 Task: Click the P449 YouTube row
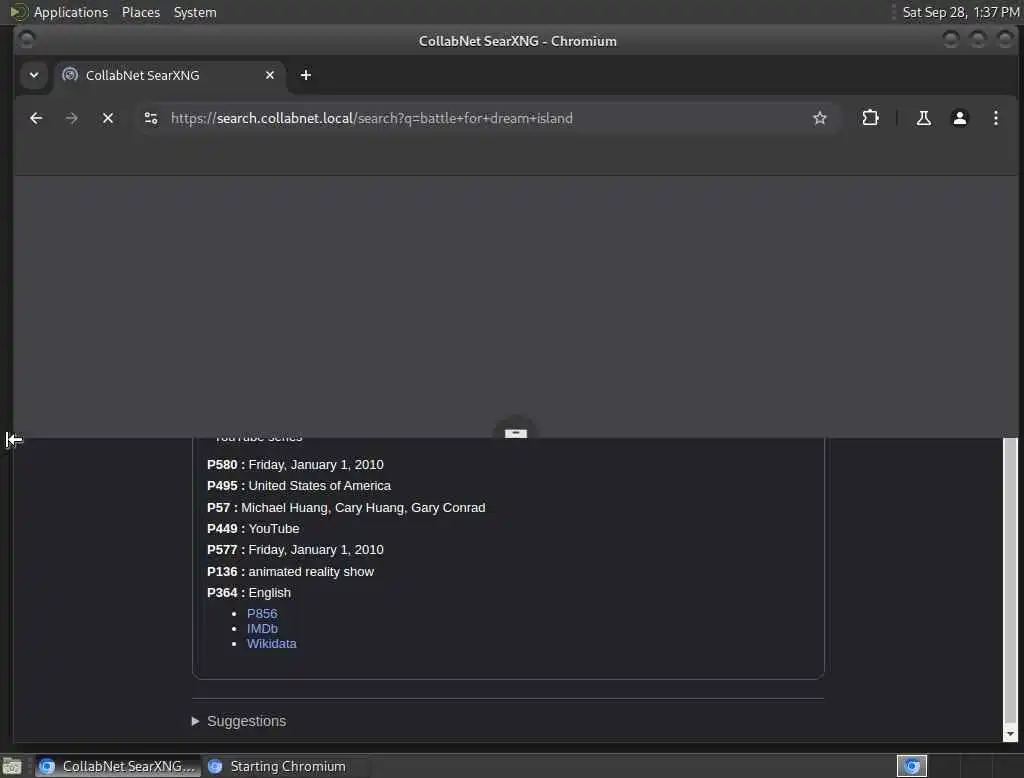[253, 528]
